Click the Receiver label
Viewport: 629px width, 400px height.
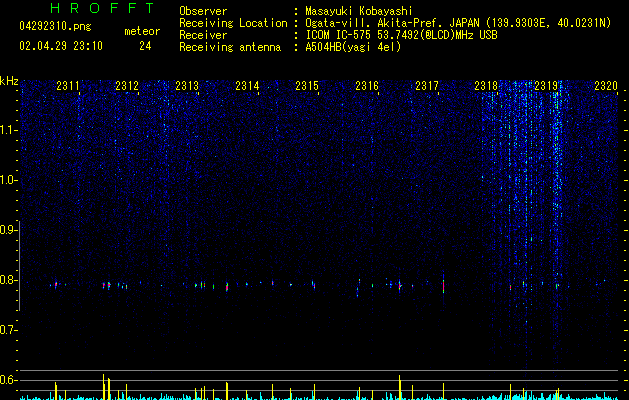203,35
